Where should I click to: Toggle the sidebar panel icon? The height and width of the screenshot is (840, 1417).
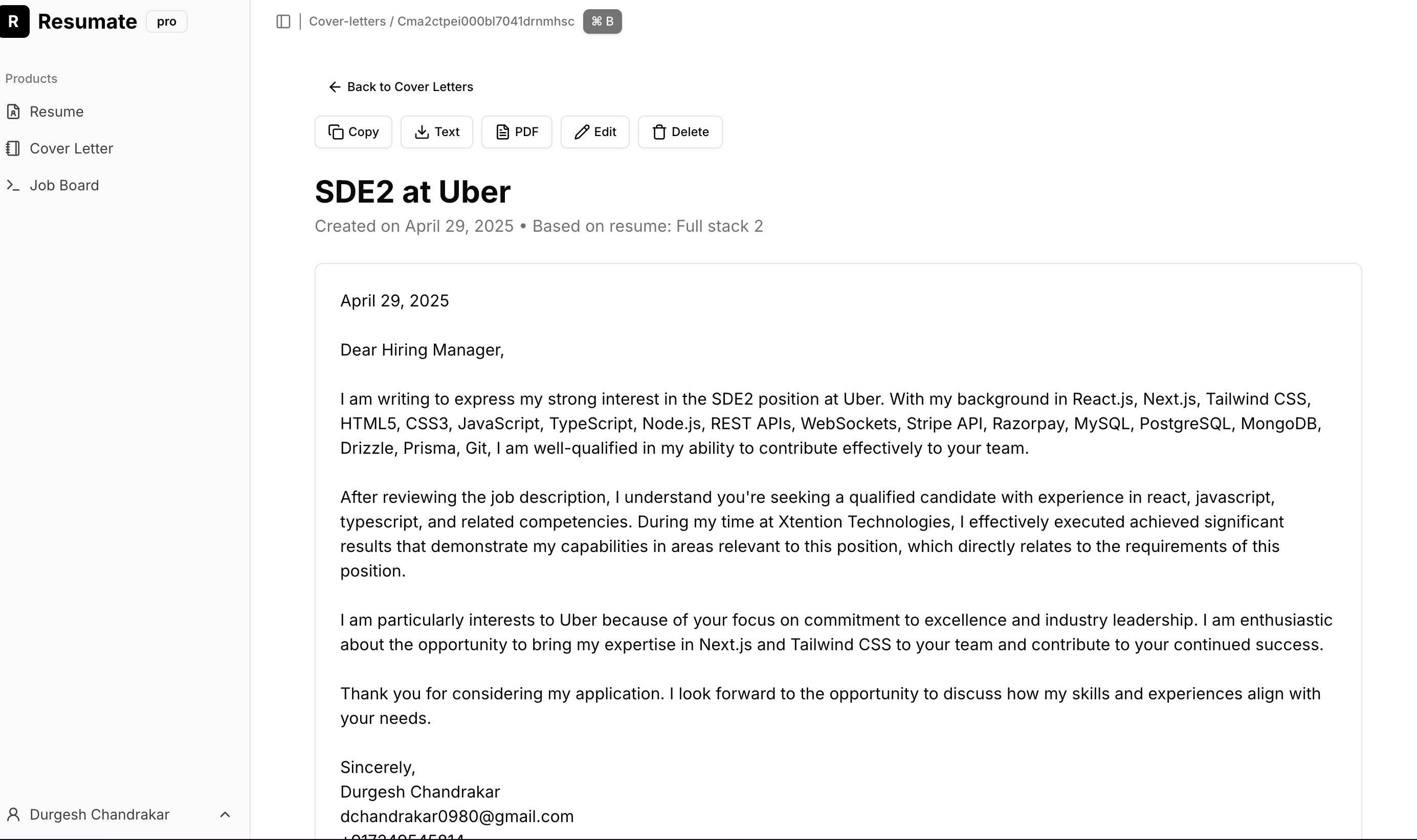point(283,21)
